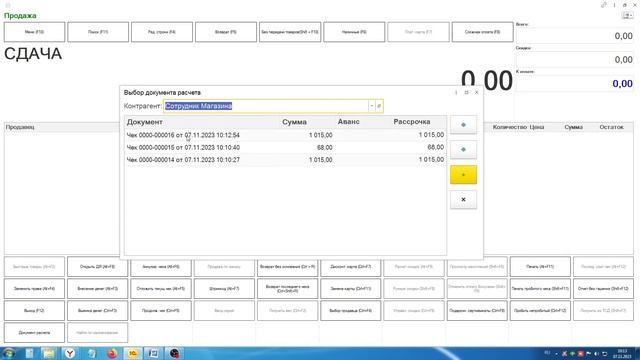Click Продолж. чек (Ctrl+F5) button

click(161, 311)
